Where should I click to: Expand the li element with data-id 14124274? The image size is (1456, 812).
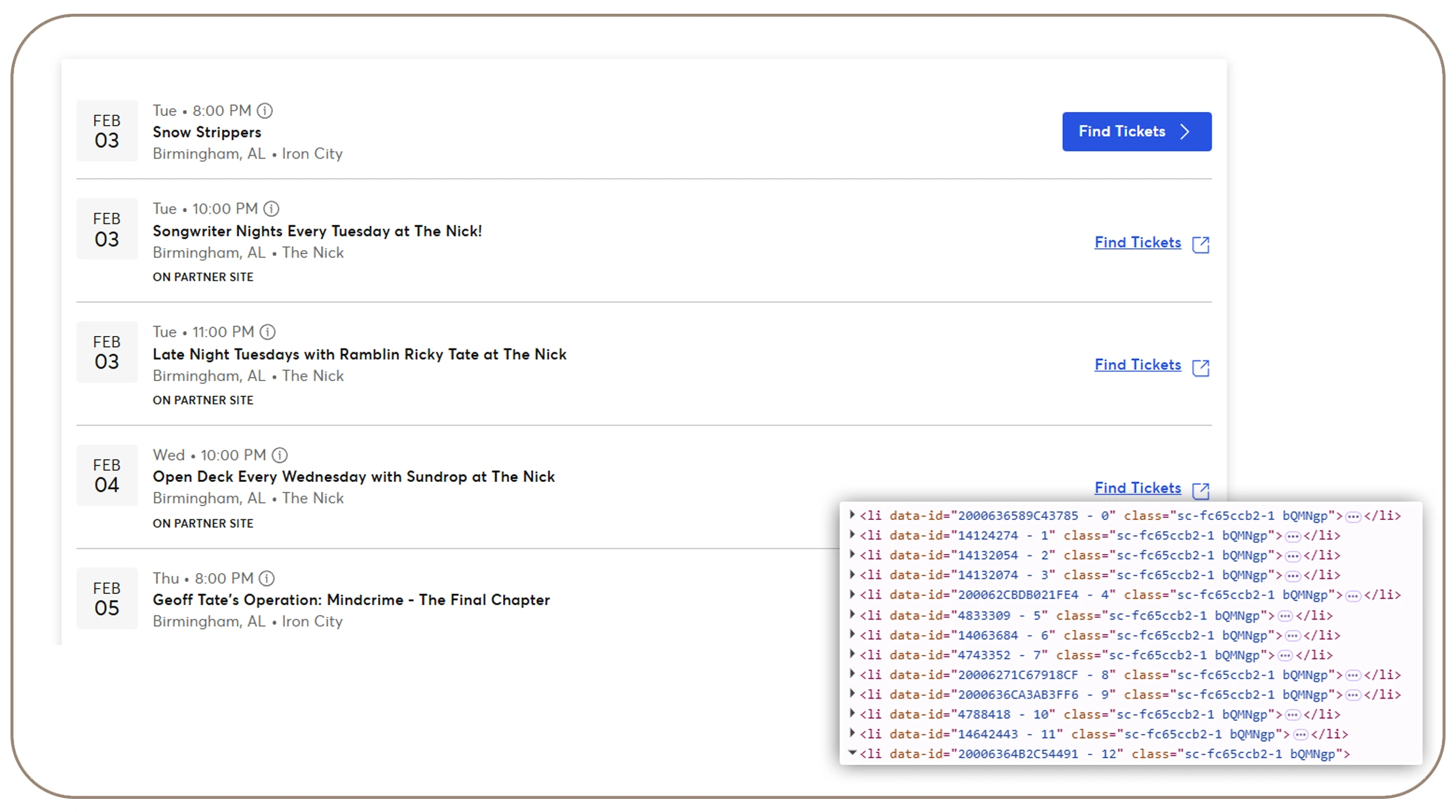pyautogui.click(x=851, y=535)
